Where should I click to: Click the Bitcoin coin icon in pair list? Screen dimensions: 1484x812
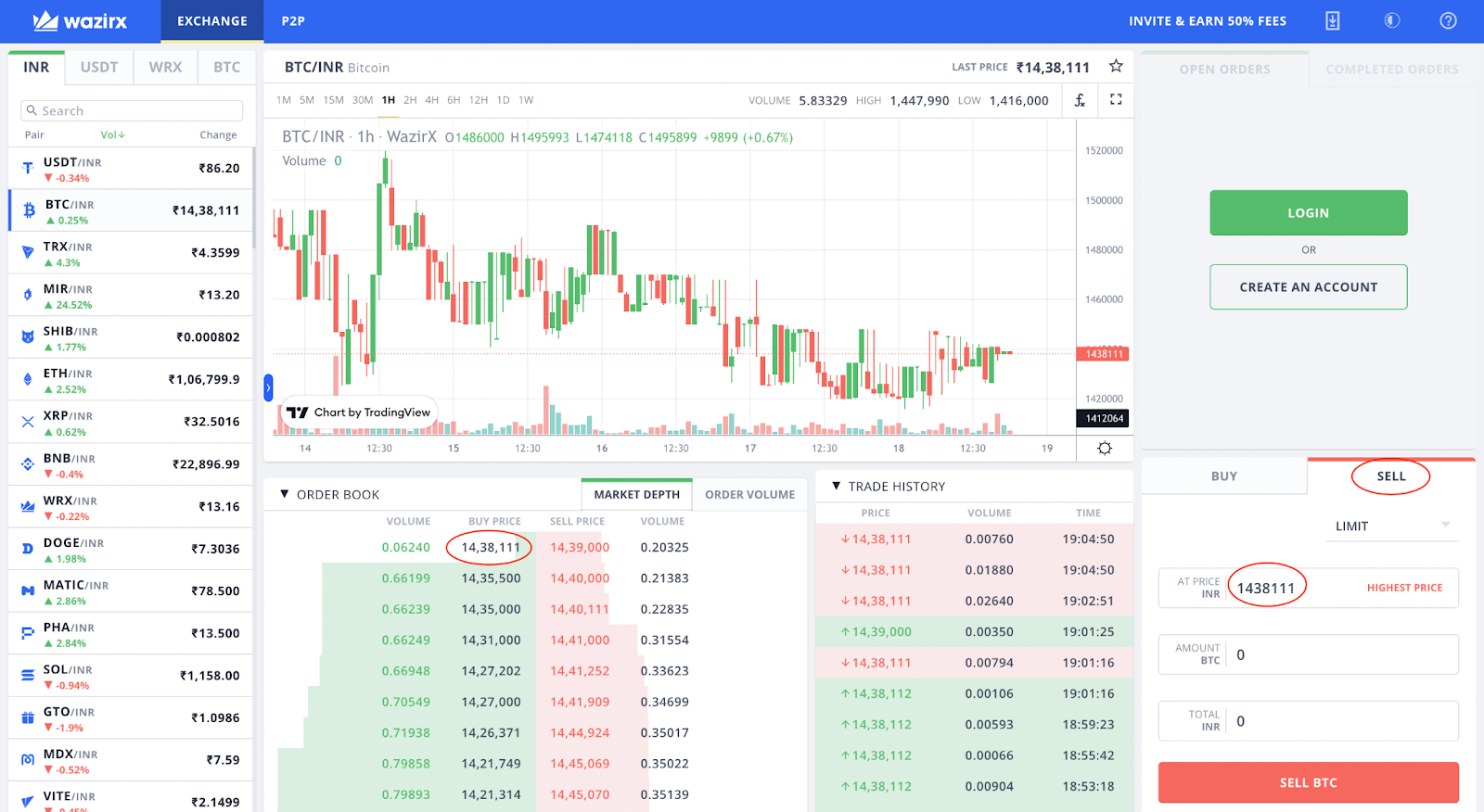pyautogui.click(x=29, y=211)
